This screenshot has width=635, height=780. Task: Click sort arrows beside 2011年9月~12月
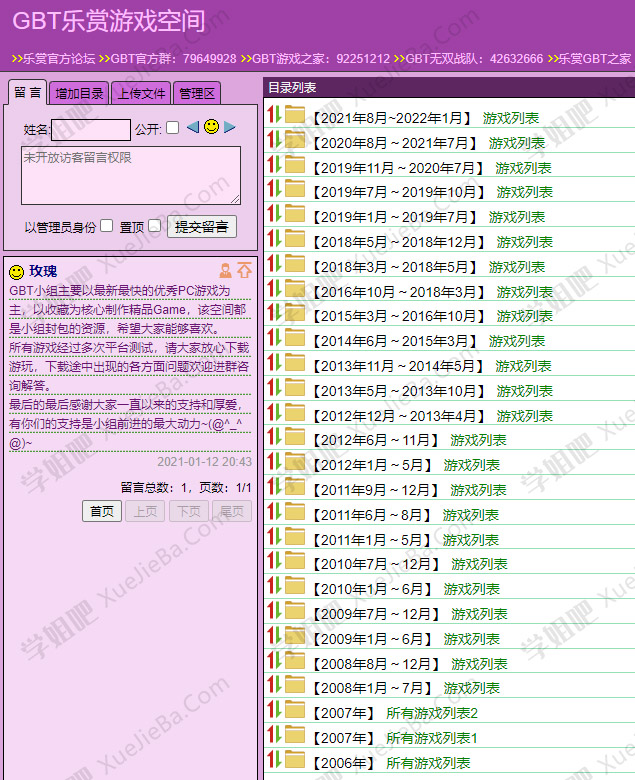pos(274,486)
